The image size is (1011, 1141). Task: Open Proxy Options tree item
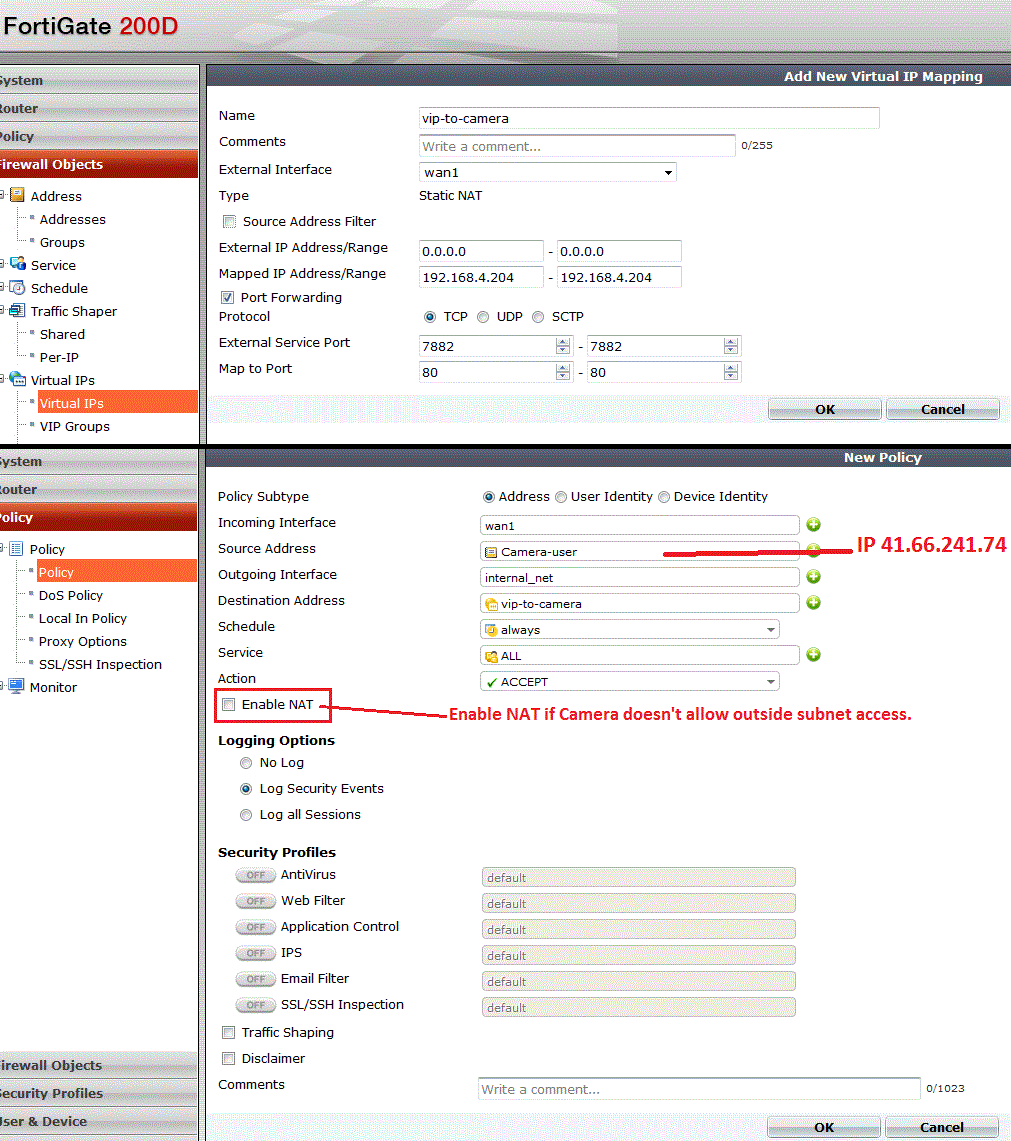click(82, 641)
